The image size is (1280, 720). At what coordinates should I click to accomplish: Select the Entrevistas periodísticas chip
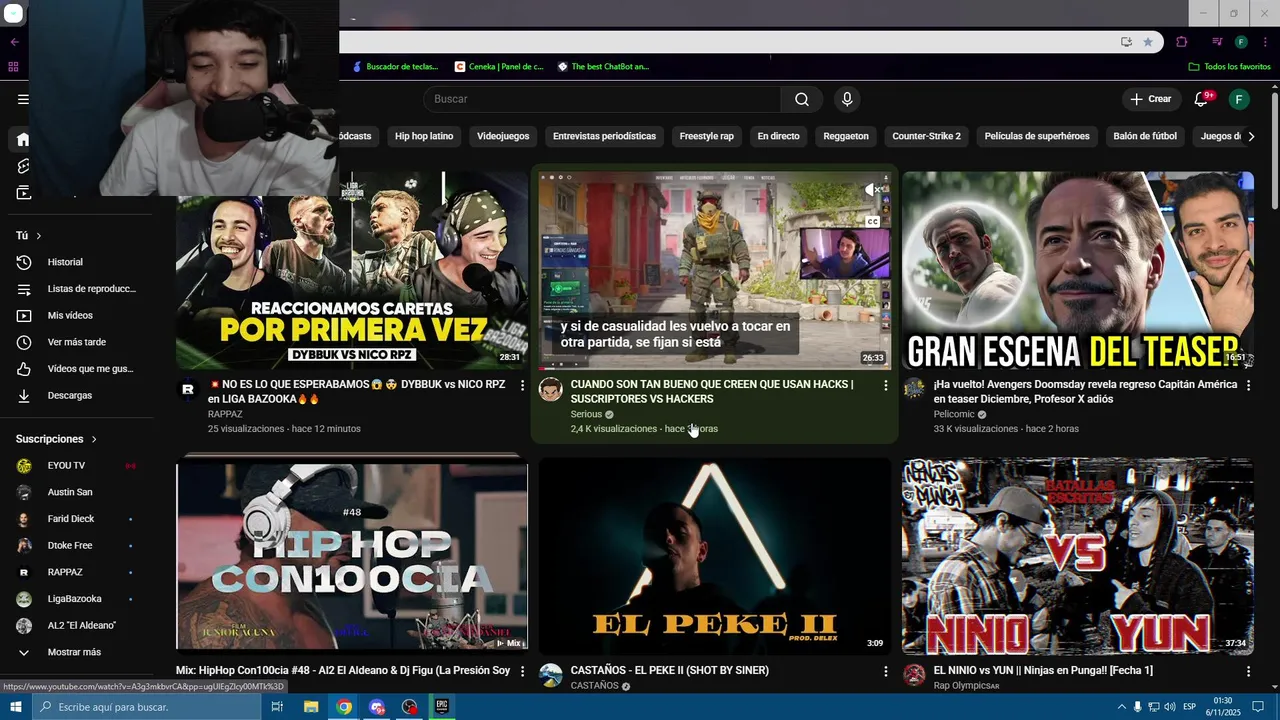click(604, 136)
